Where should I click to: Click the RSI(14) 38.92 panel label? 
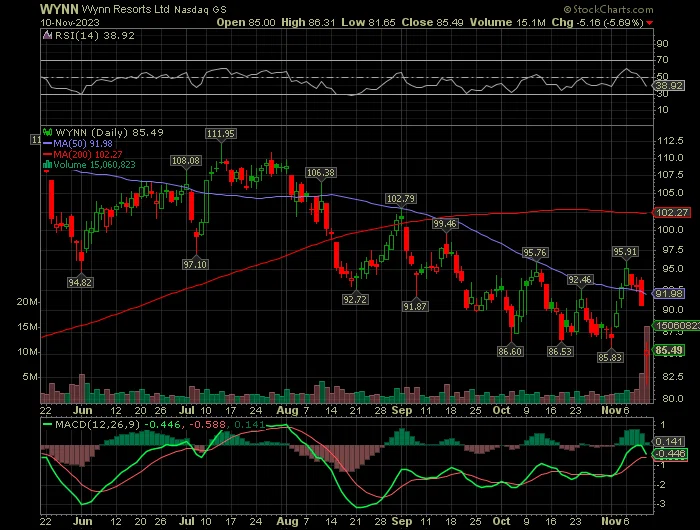point(95,35)
